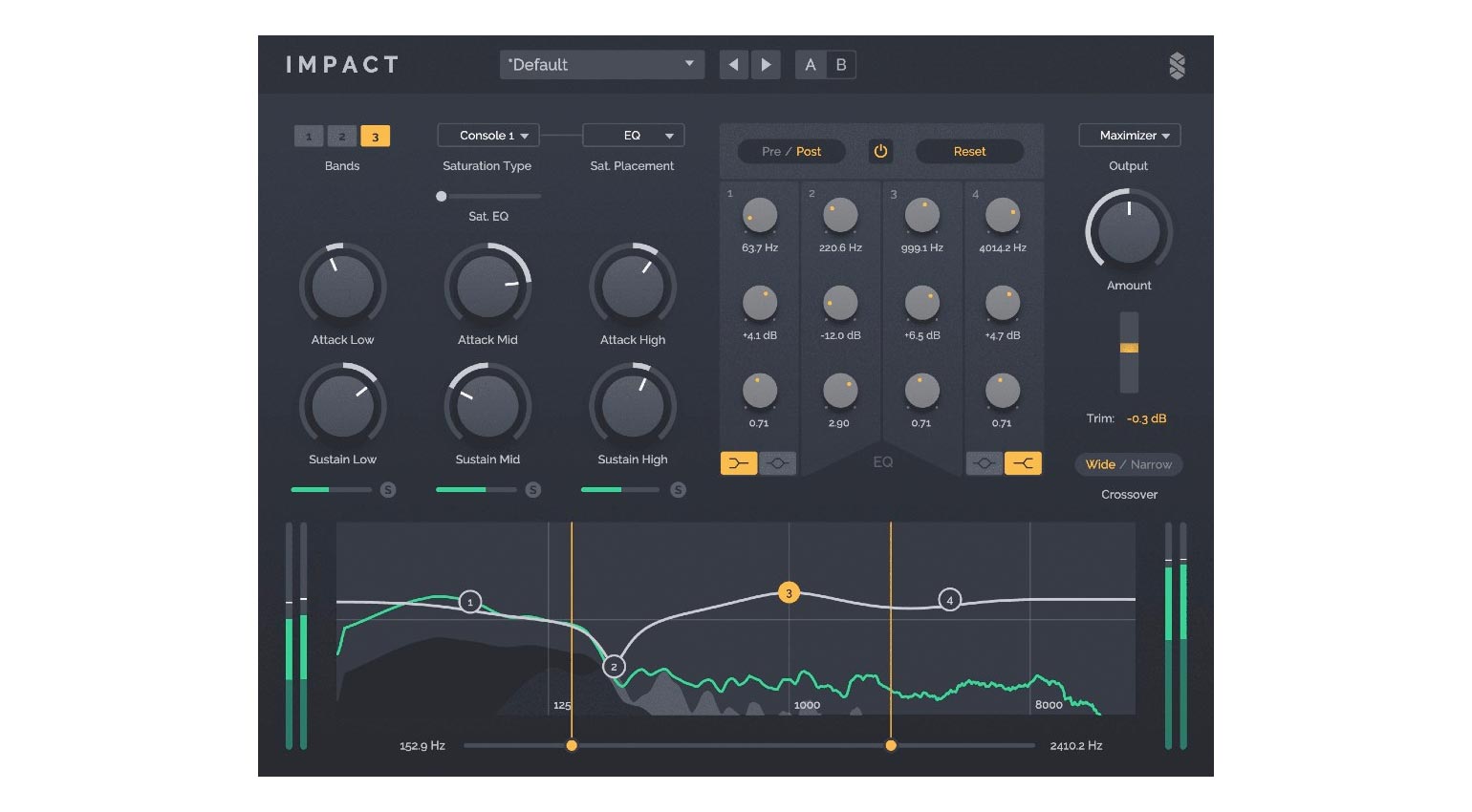Click the Attack High knob
1472x812 pixels.
pyautogui.click(x=633, y=286)
